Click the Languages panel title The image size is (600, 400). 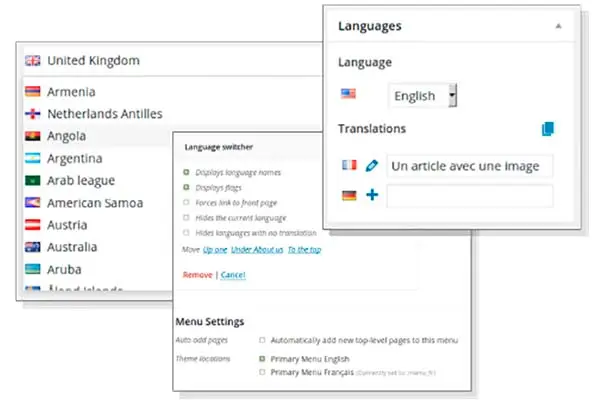tap(370, 26)
